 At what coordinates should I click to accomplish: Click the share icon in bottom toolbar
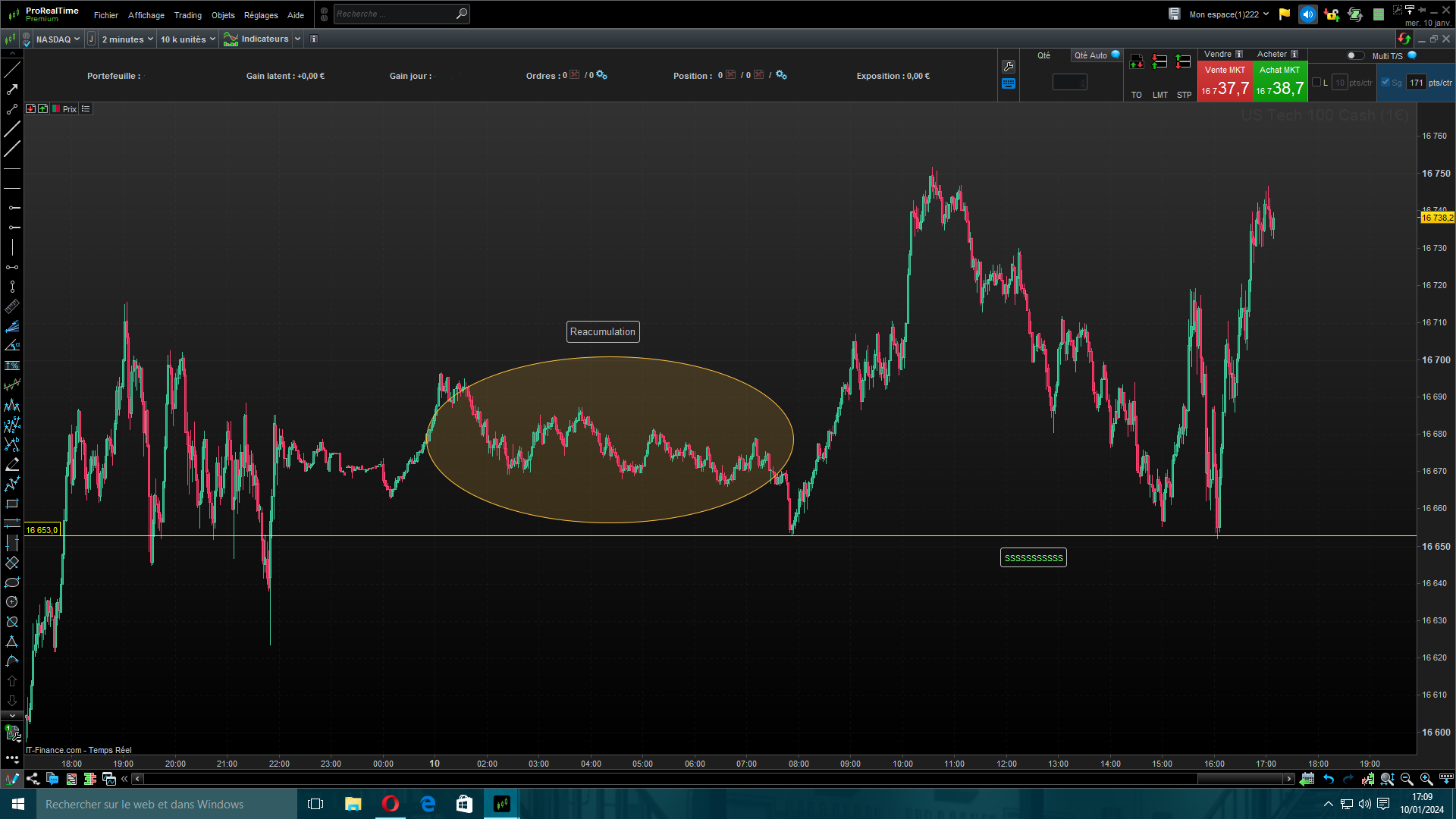pos(33,779)
